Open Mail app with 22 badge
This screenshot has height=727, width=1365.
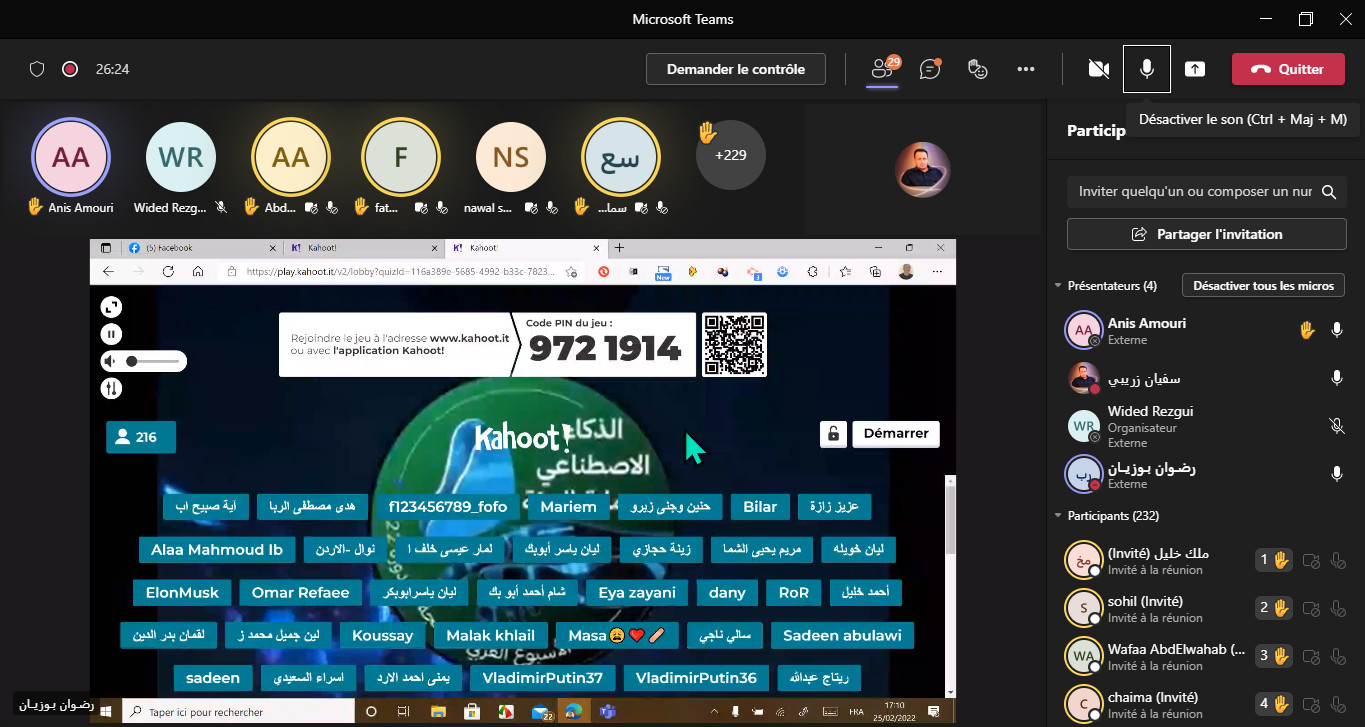pyautogui.click(x=542, y=712)
